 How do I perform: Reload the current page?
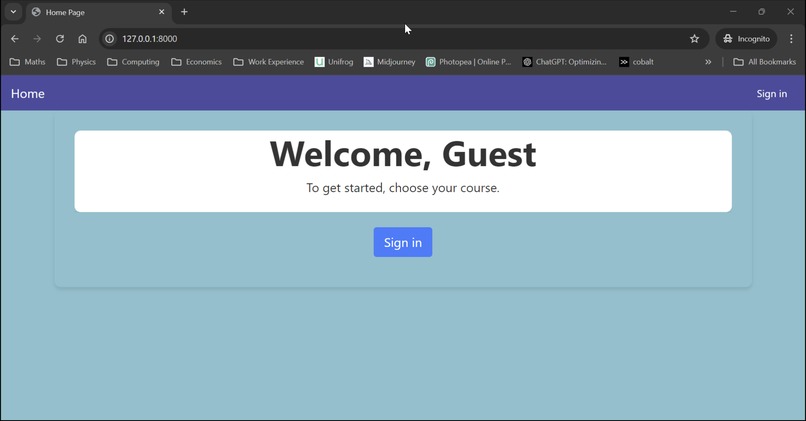[60, 39]
